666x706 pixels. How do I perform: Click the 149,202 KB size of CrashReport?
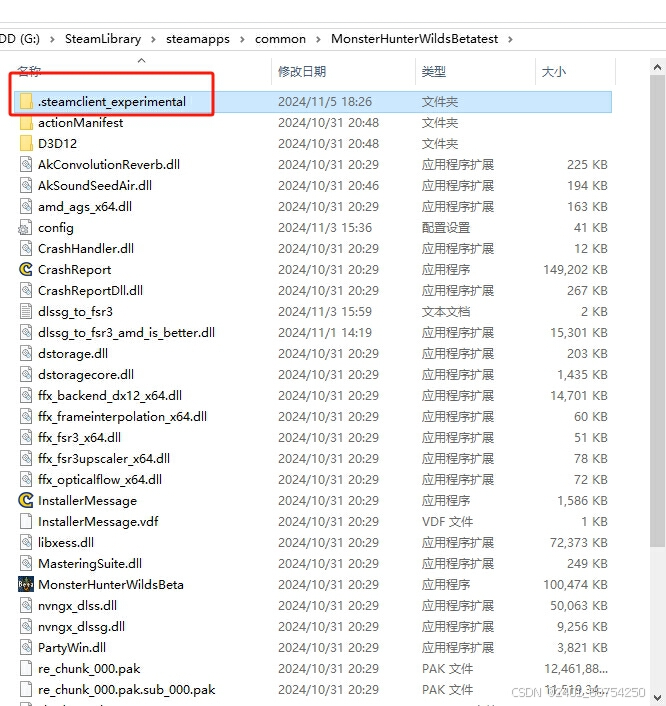tap(575, 270)
